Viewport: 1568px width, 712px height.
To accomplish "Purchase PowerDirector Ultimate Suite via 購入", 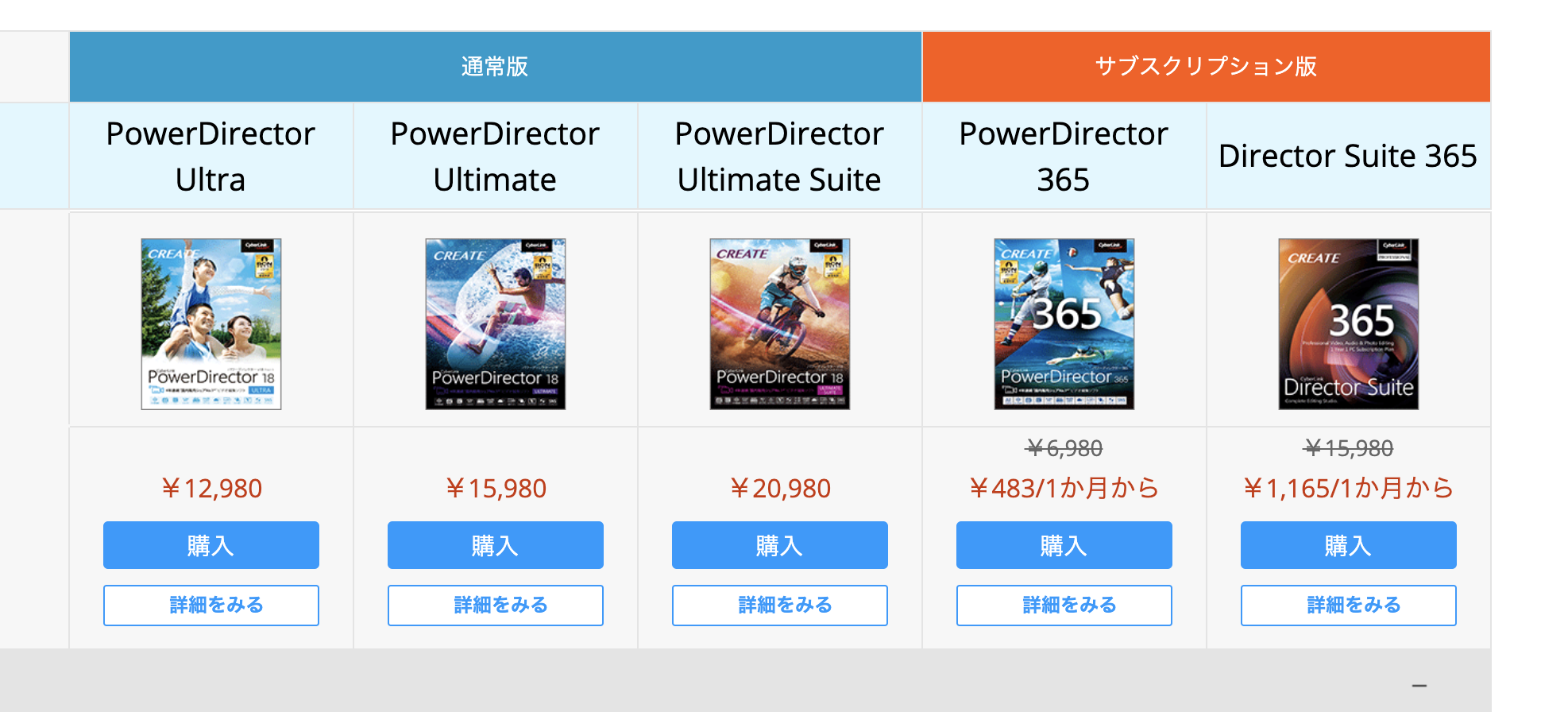I will (780, 545).
